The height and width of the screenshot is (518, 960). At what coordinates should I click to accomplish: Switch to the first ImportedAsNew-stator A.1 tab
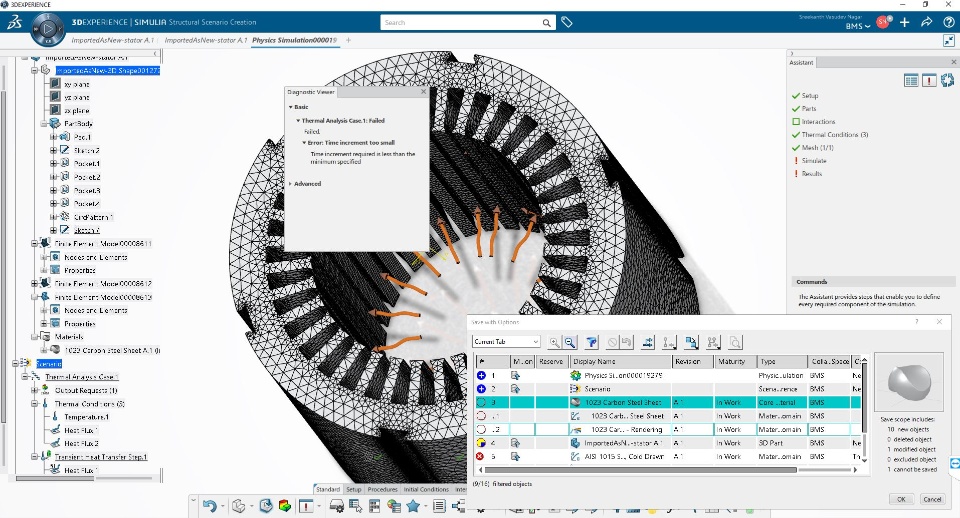(113, 40)
